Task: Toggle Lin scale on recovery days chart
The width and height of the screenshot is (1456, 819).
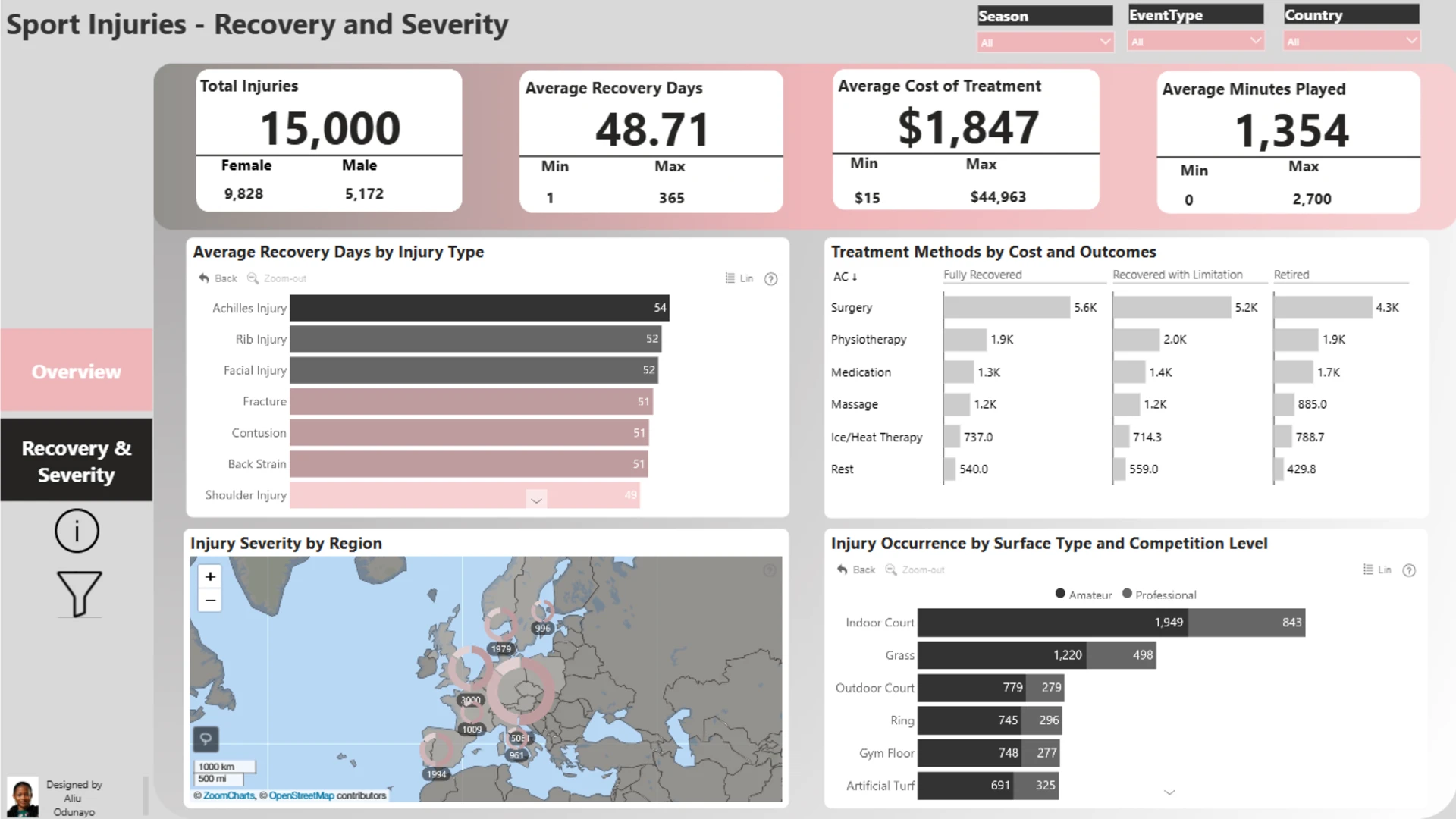Action: tap(739, 278)
